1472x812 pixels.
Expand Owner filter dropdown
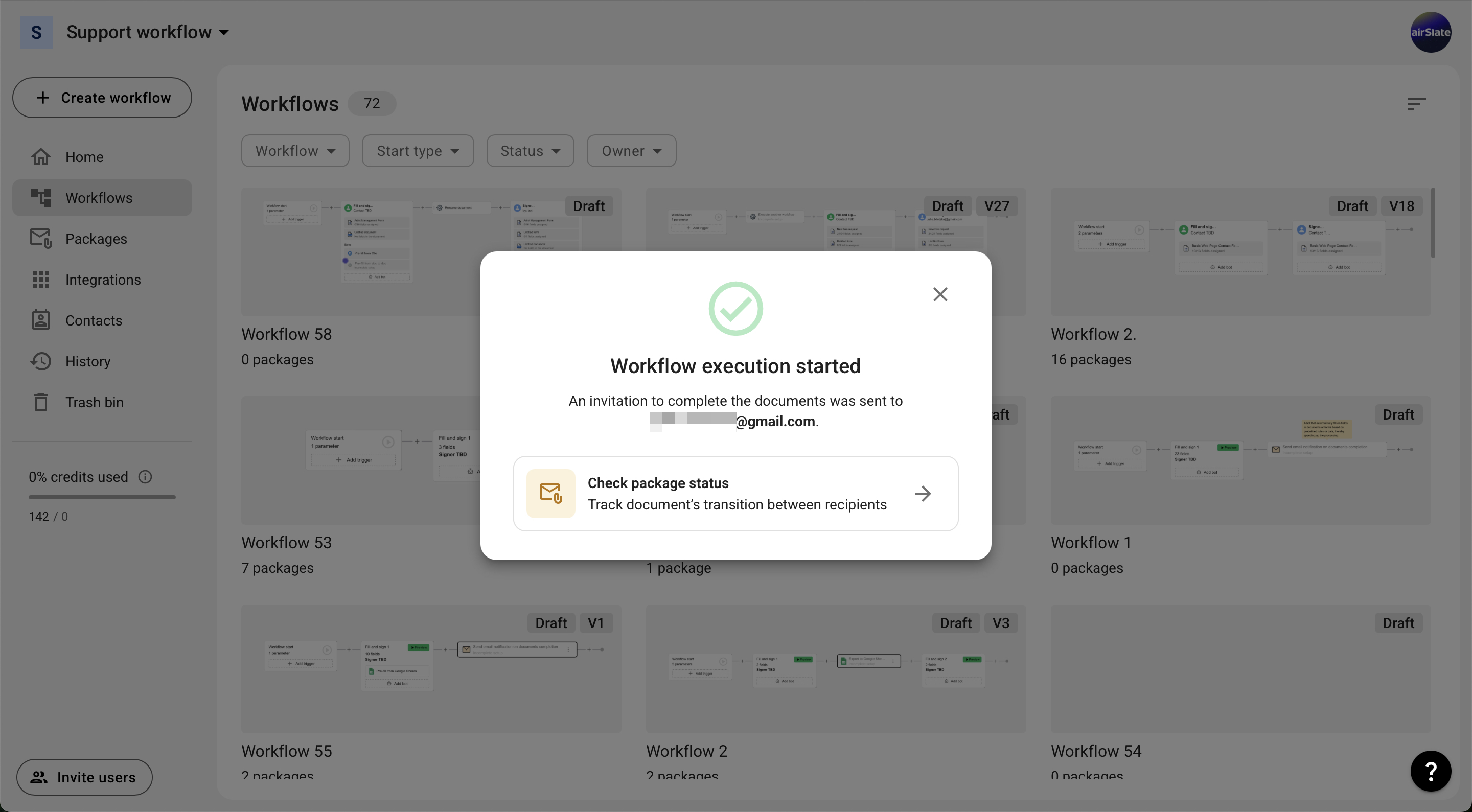point(631,151)
